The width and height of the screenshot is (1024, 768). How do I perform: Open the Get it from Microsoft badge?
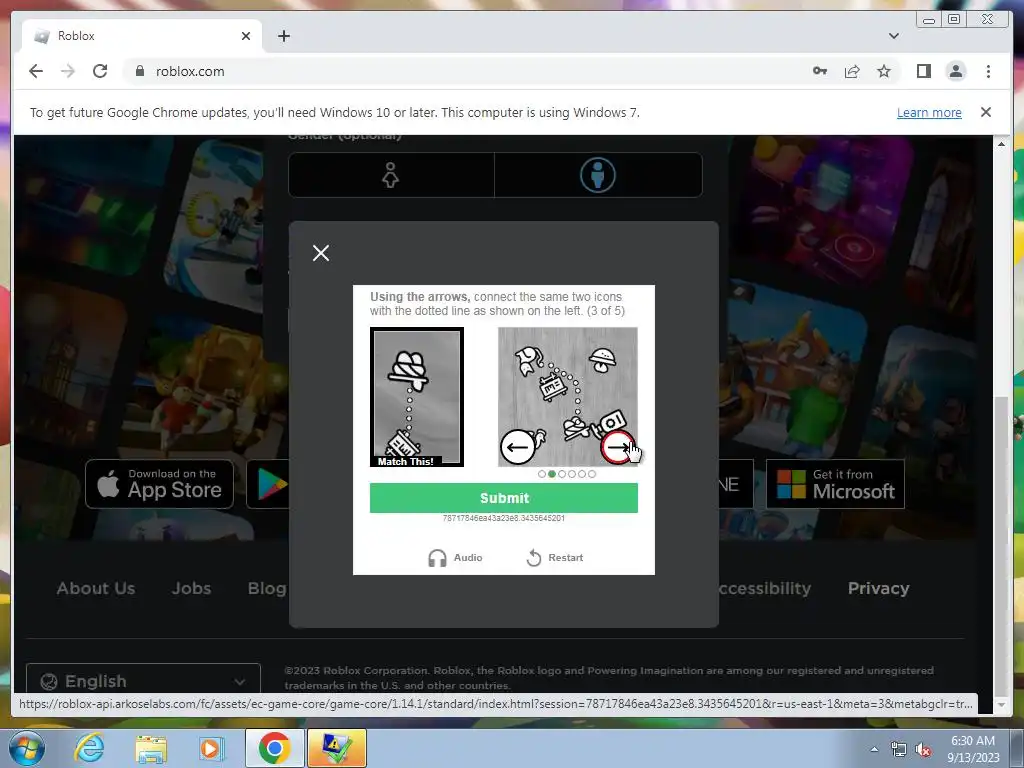pos(835,484)
